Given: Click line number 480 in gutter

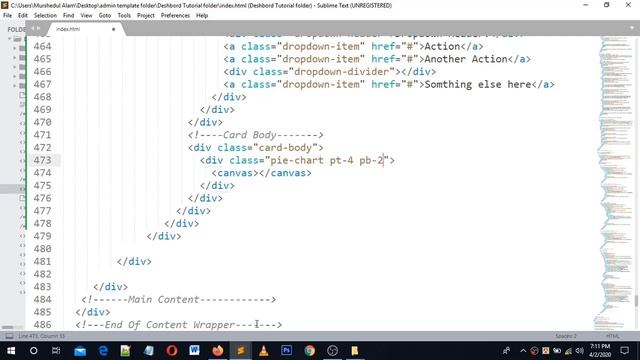Looking at the screenshot, I should pyautogui.click(x=42, y=249).
